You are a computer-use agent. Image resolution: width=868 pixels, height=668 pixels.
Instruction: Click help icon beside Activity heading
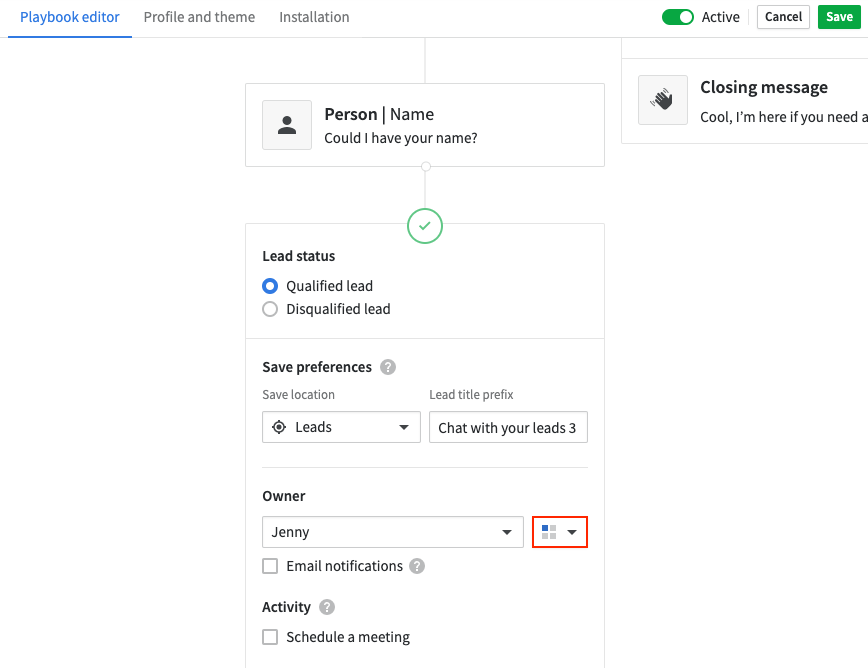[x=327, y=607]
